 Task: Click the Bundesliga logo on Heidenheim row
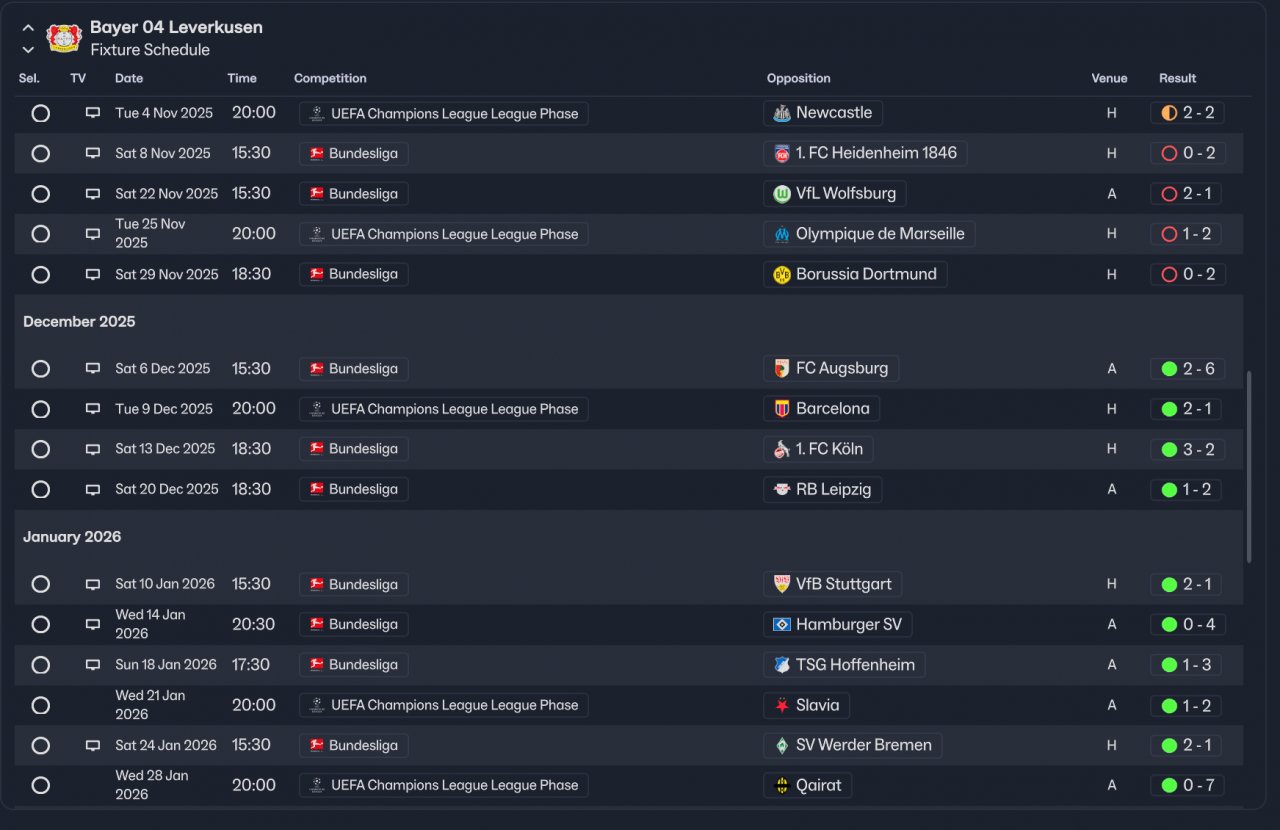click(x=317, y=154)
